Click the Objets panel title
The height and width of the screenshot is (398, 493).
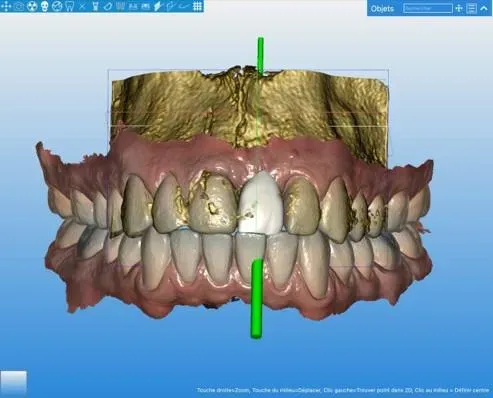tap(382, 9)
